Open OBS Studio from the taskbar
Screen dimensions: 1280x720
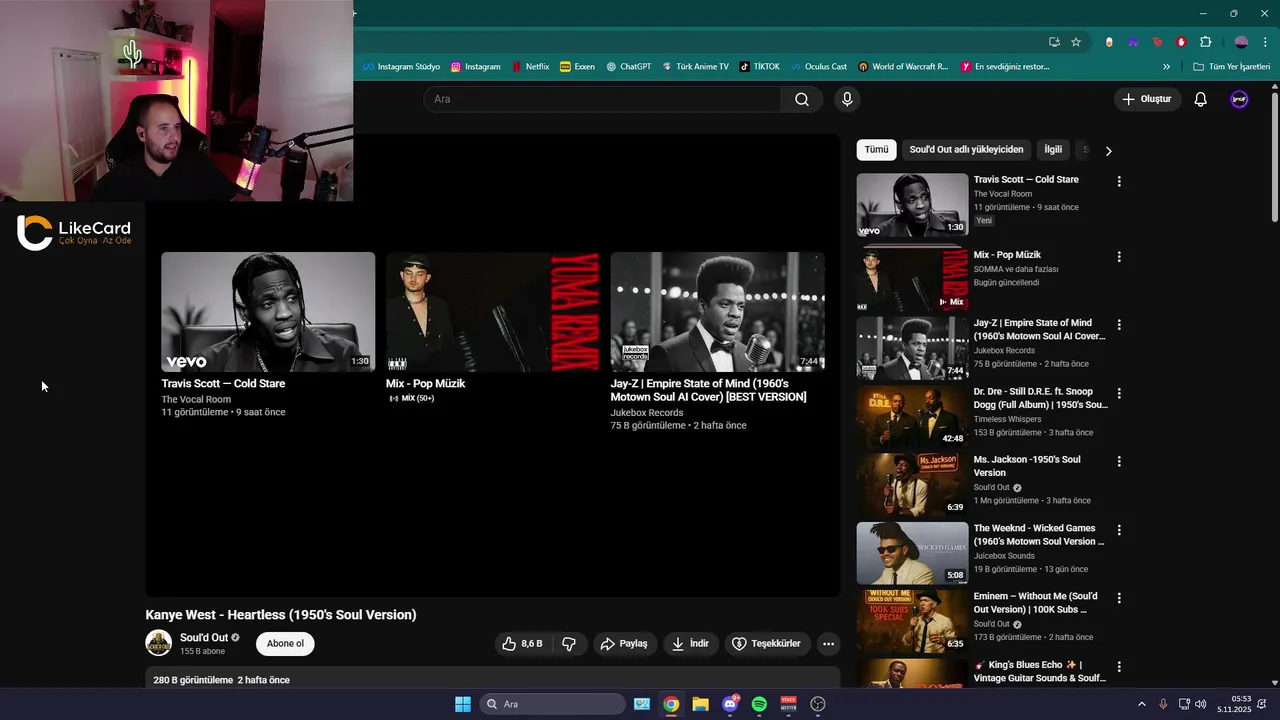[818, 704]
